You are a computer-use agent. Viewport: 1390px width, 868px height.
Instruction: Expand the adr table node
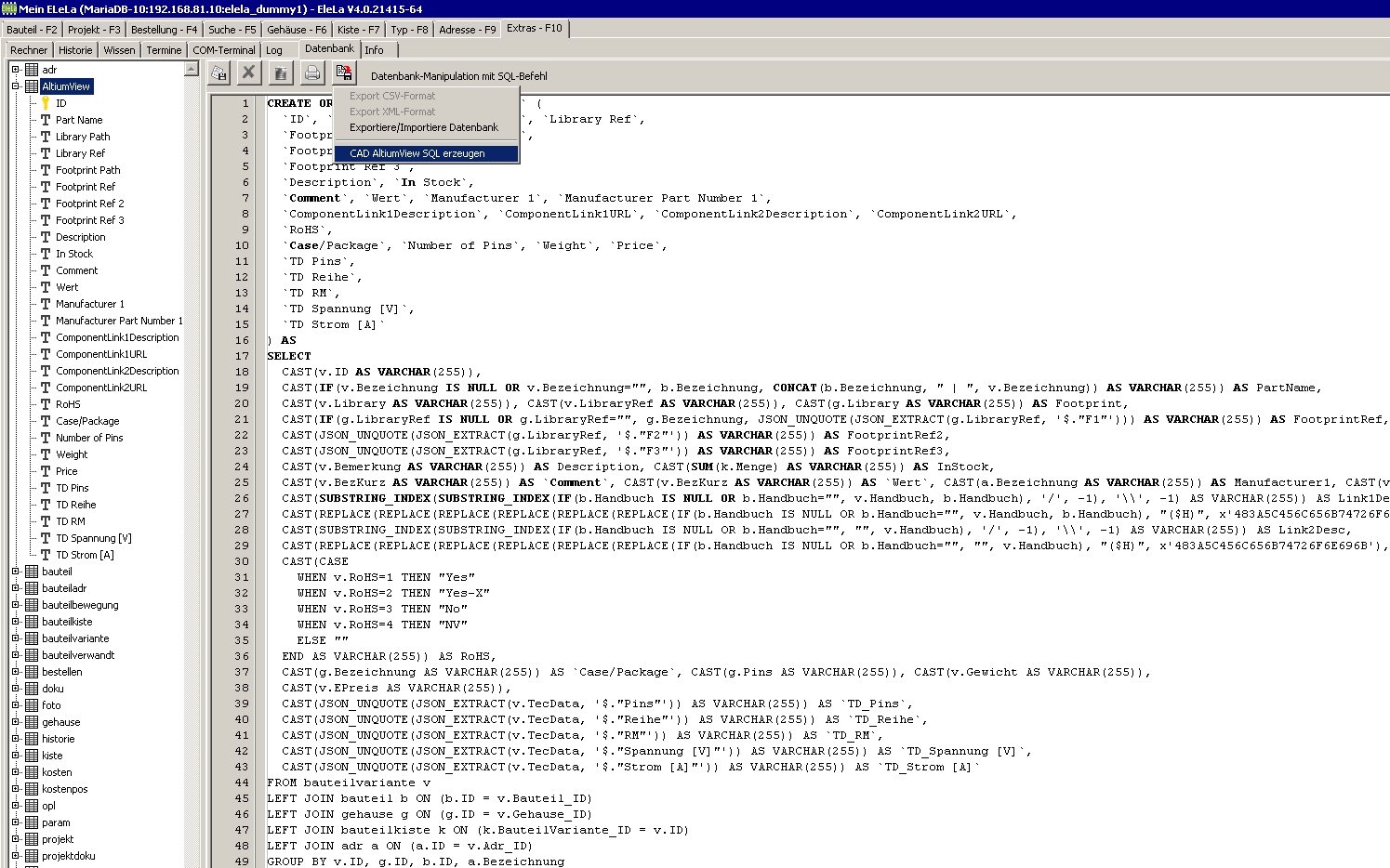[x=16, y=70]
